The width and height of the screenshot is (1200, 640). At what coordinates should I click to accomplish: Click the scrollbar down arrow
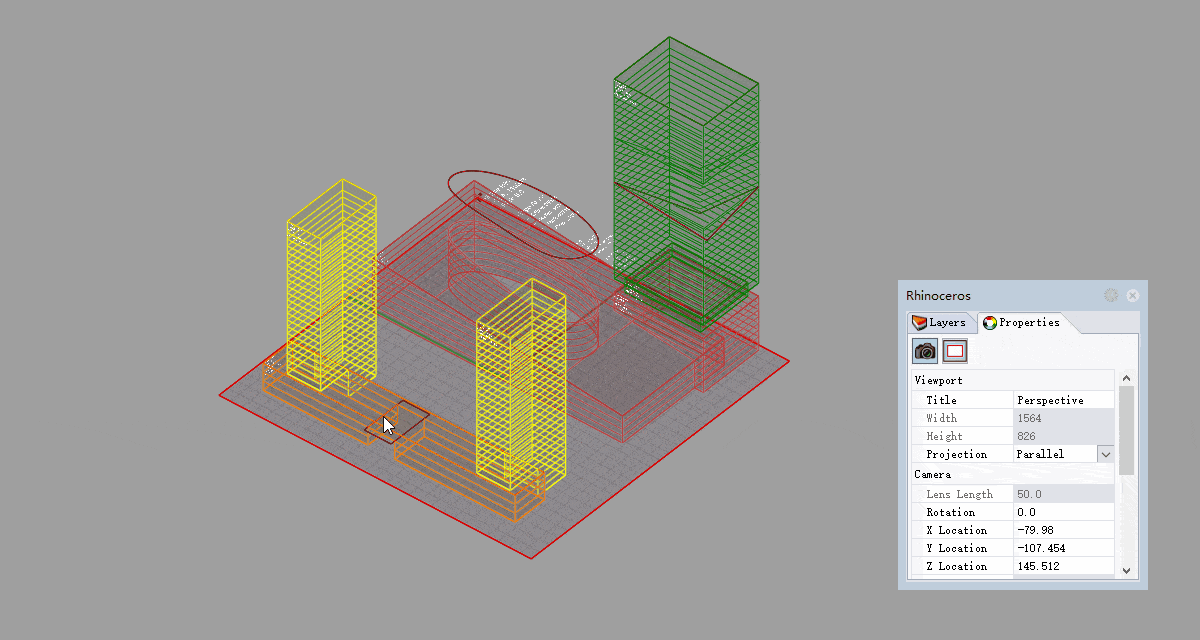pyautogui.click(x=1126, y=571)
